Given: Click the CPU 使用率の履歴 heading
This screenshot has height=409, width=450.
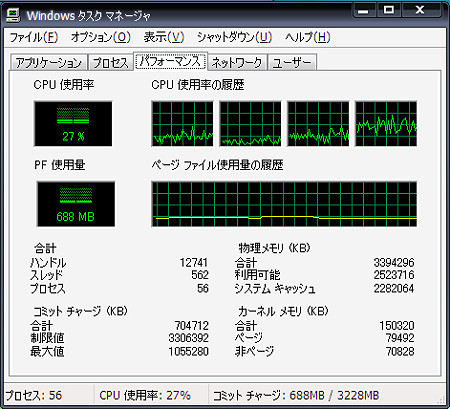Looking at the screenshot, I should pos(198,85).
